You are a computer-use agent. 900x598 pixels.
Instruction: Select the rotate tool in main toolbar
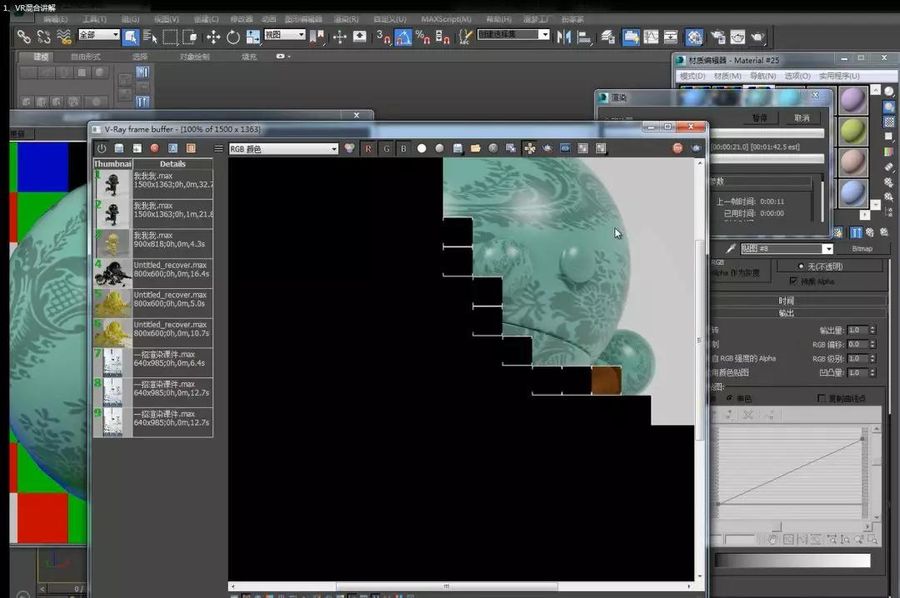click(233, 37)
